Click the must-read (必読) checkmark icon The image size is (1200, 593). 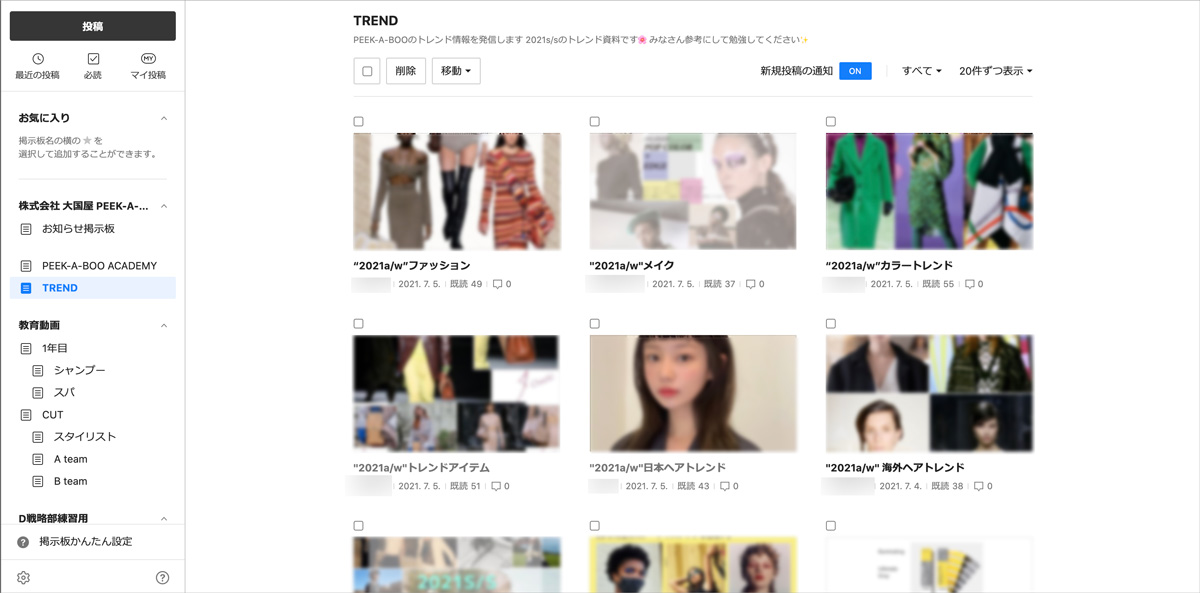(x=93, y=59)
